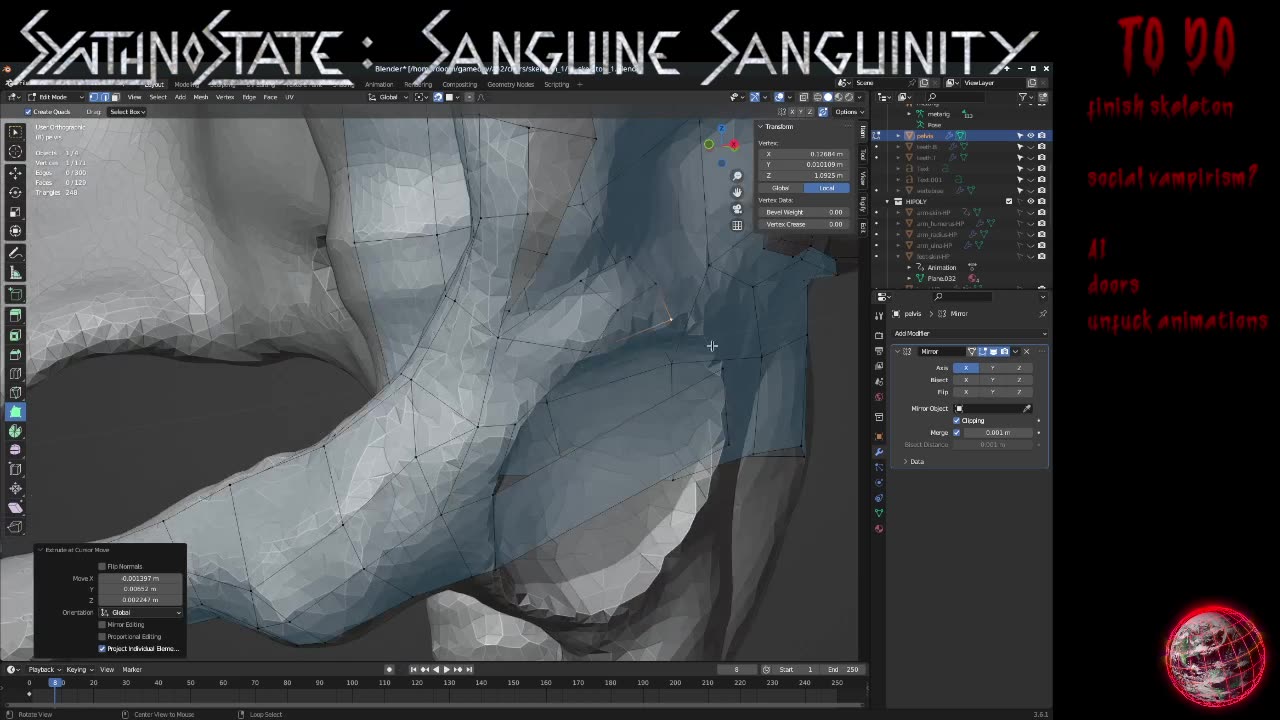Switch to the Geometry Nodes workspace tab
The image size is (1280, 720).
pyautogui.click(x=510, y=84)
